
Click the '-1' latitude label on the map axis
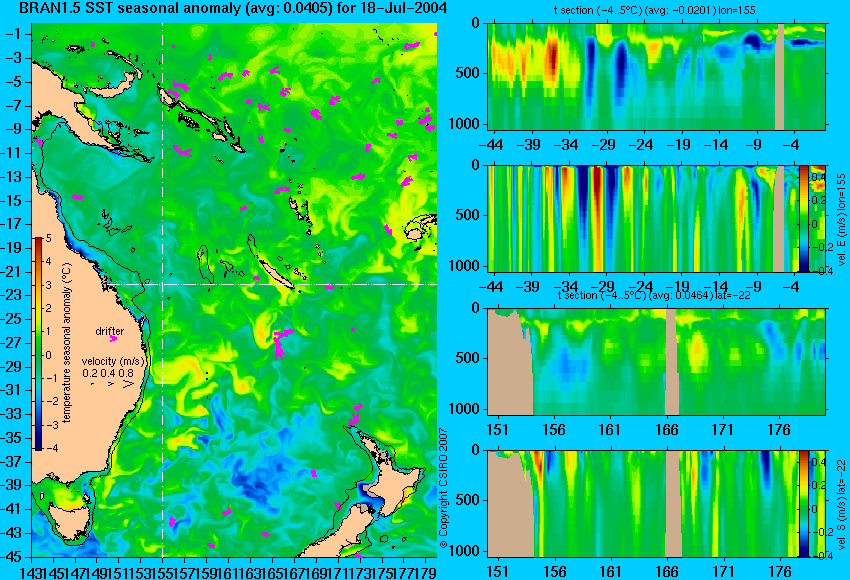[12, 34]
